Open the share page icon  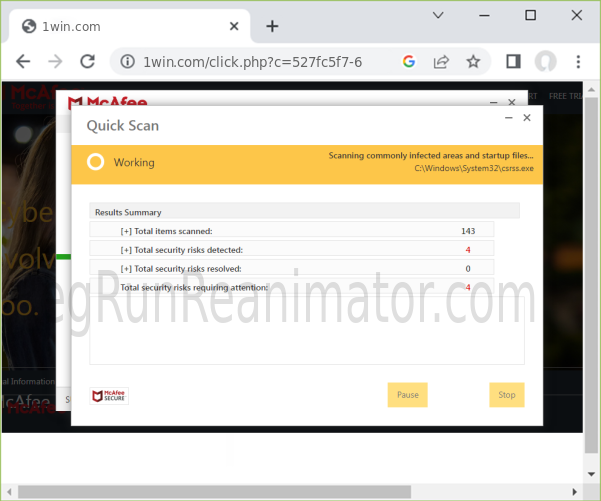point(440,62)
